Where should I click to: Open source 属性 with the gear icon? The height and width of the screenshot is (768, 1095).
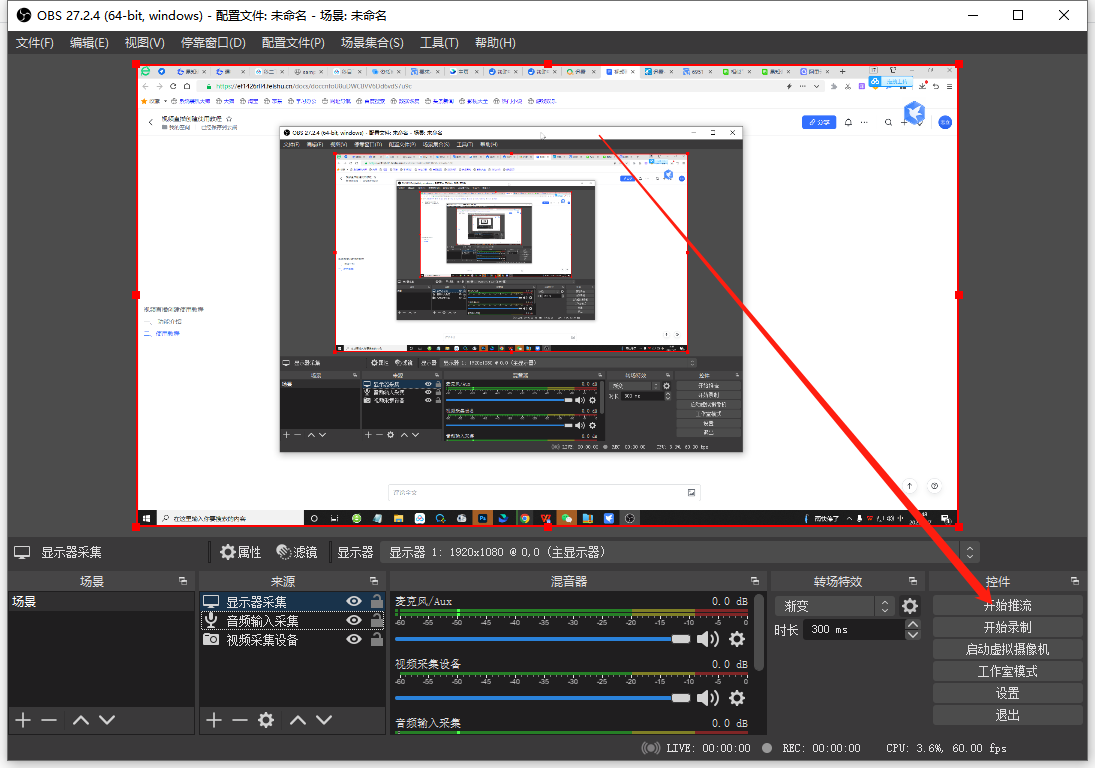[240, 552]
